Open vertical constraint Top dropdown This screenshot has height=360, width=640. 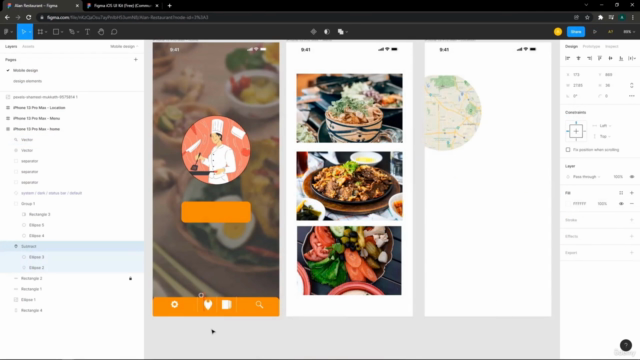tap(605, 136)
